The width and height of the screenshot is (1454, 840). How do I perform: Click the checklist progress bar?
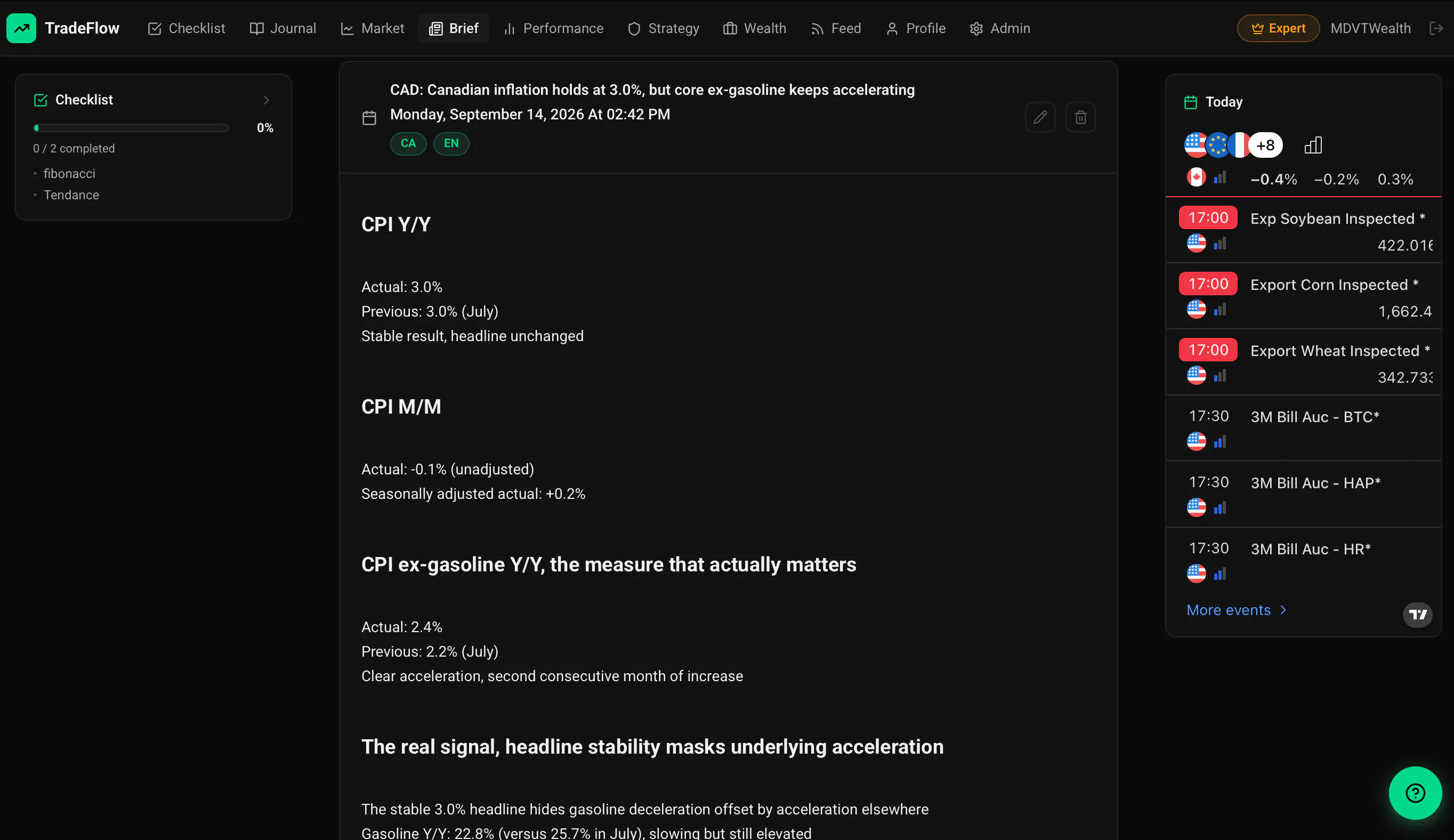point(132,128)
